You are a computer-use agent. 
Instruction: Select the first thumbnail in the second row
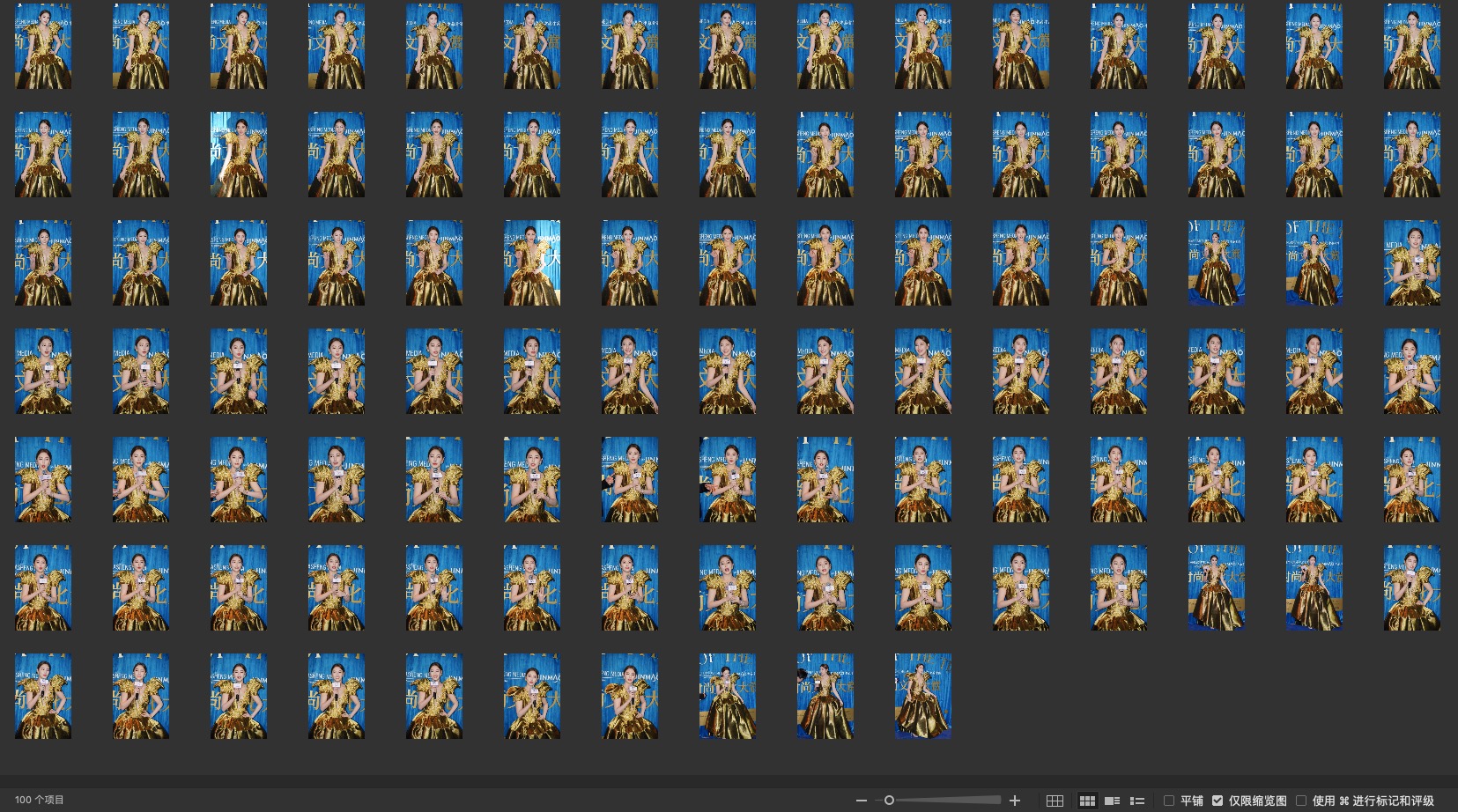[43, 154]
